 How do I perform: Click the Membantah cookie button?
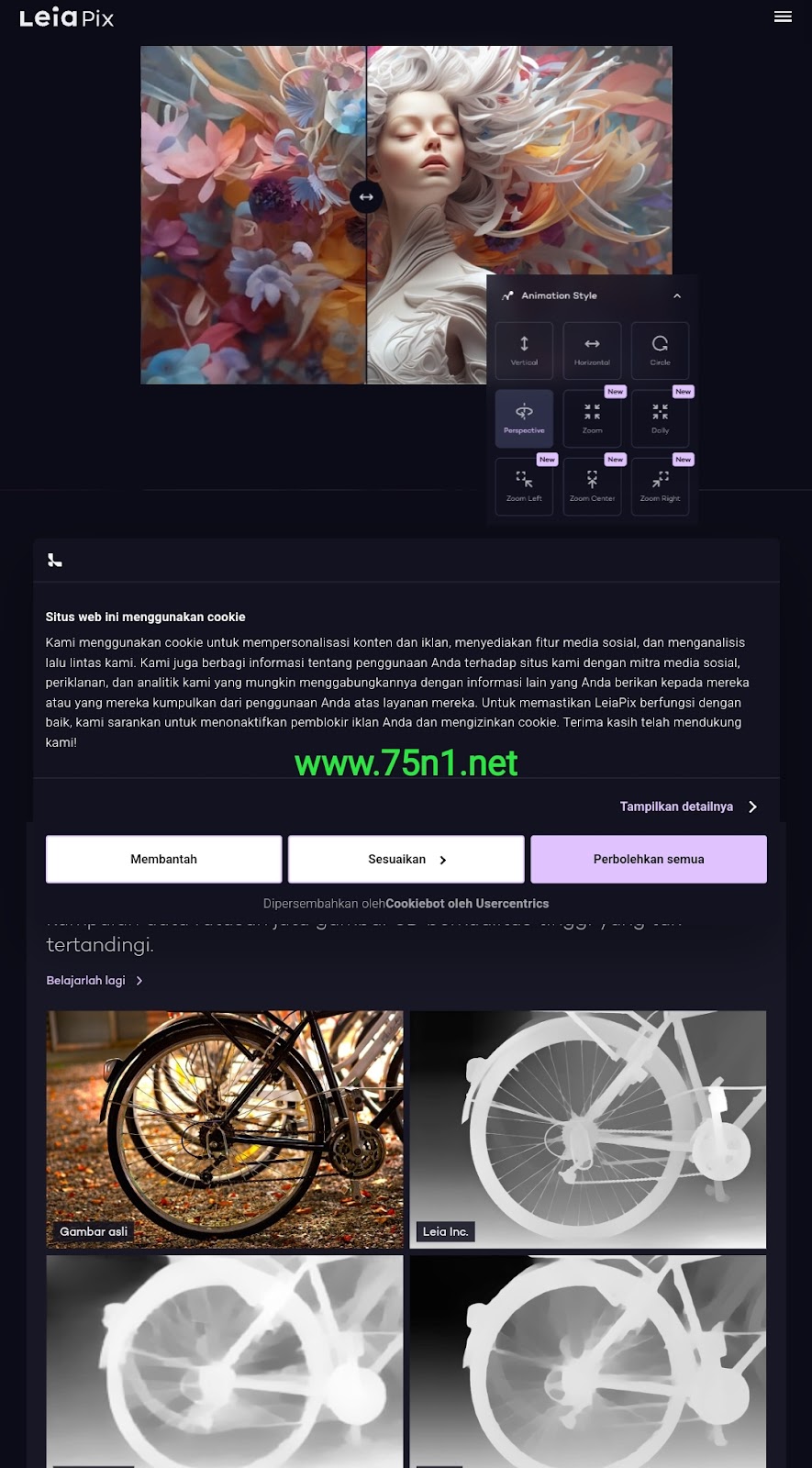pos(164,859)
